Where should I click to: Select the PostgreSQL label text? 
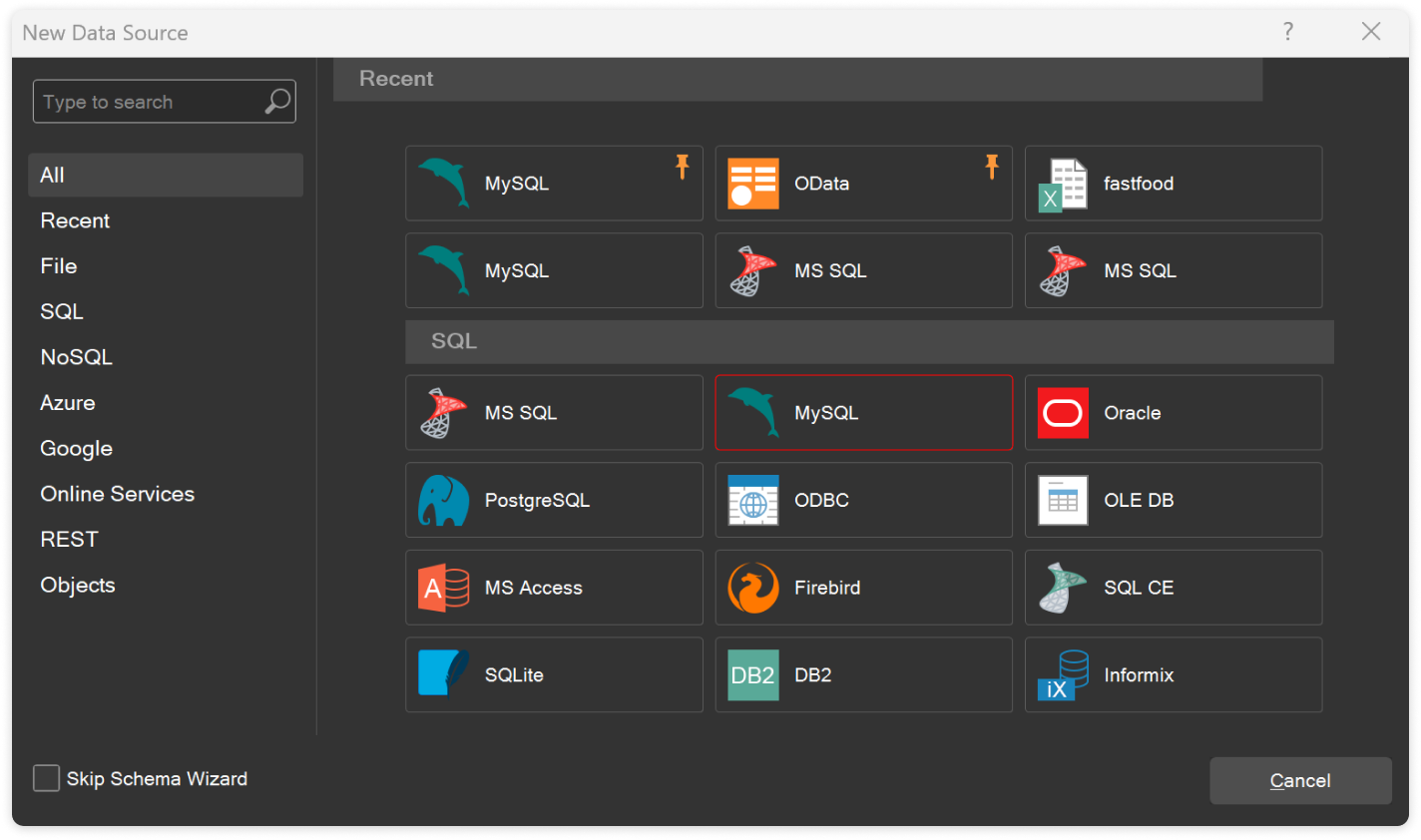537,501
